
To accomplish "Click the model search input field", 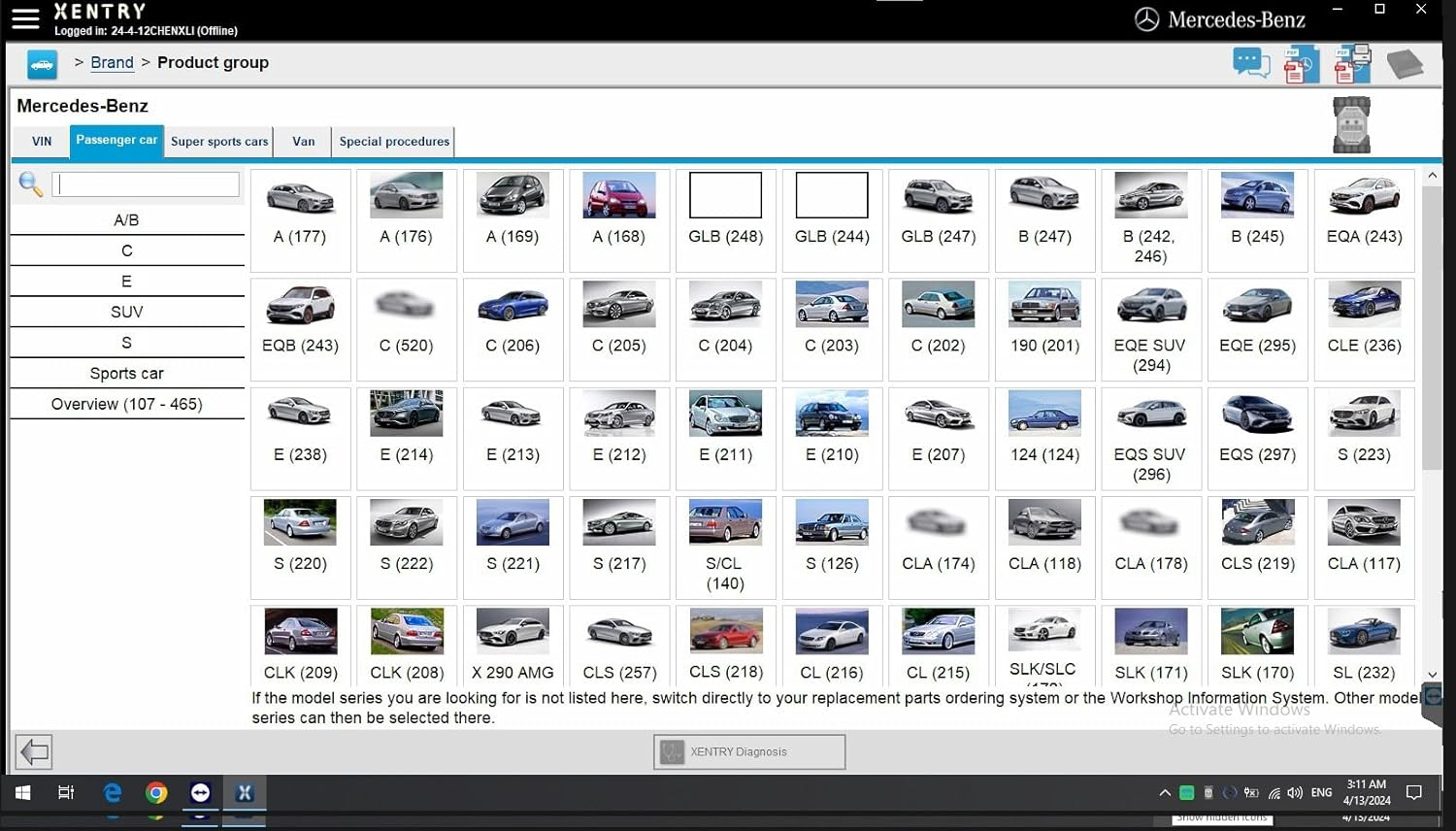I will [146, 184].
